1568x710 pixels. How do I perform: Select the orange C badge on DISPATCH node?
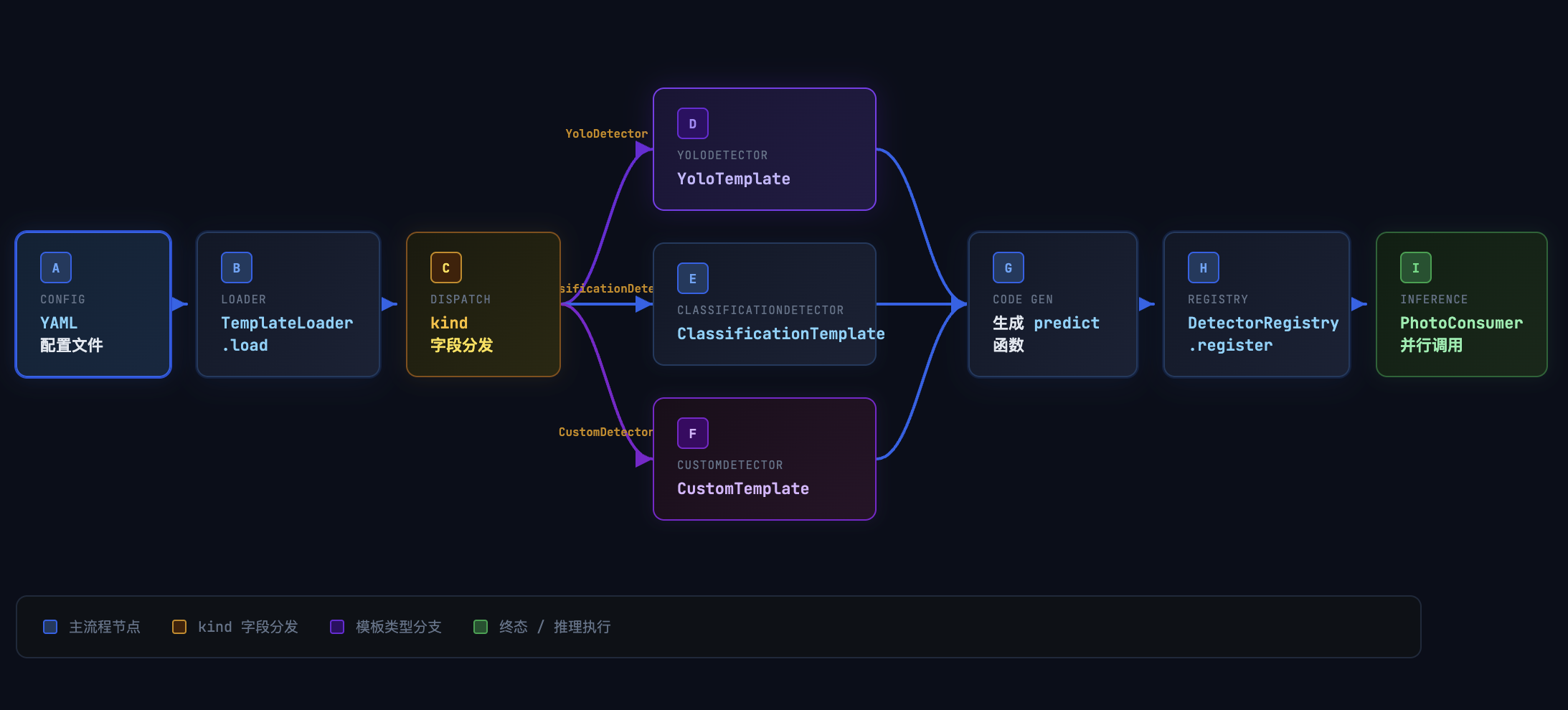(x=446, y=268)
